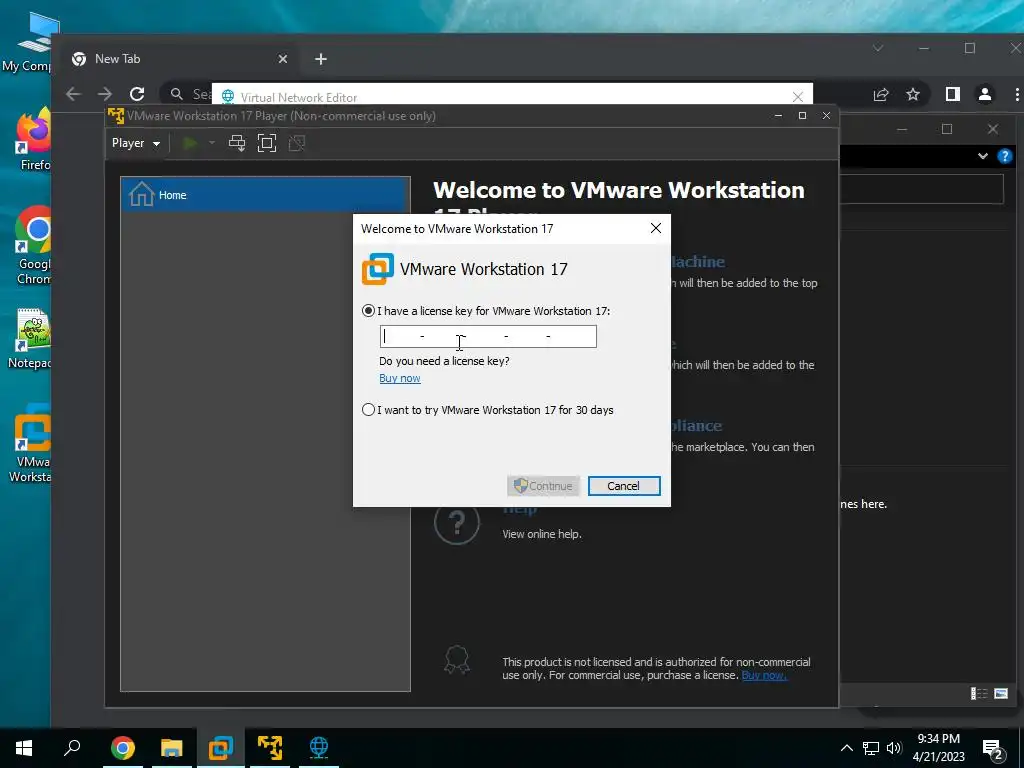Bookmark page with star icon
This screenshot has height=768, width=1024.
pyautogui.click(x=913, y=95)
